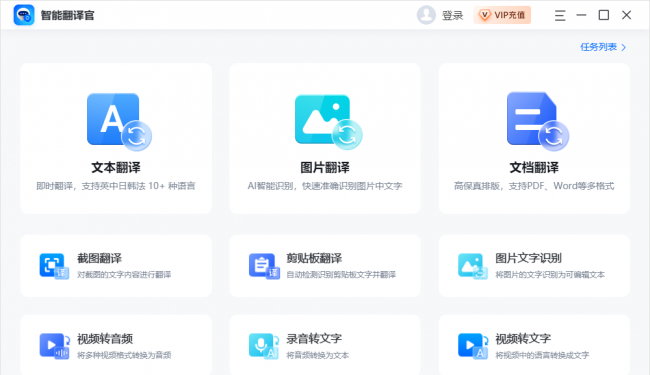Open the 文档翻译 title
The width and height of the screenshot is (650, 375).
534,167
